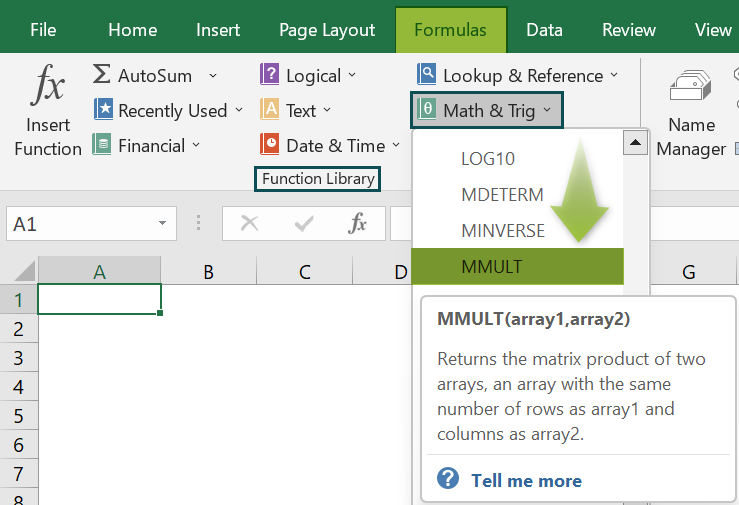This screenshot has height=505, width=739.
Task: Click the formula bar enter checkmark icon
Action: coord(304,223)
